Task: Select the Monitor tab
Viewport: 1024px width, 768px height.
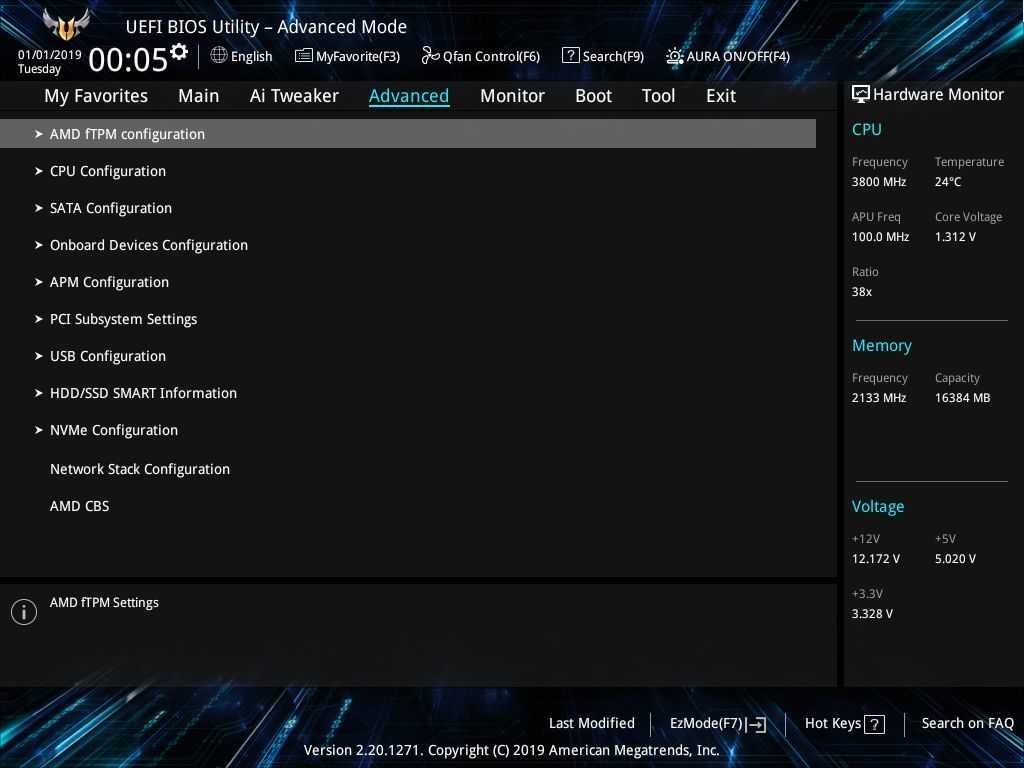Action: (512, 96)
